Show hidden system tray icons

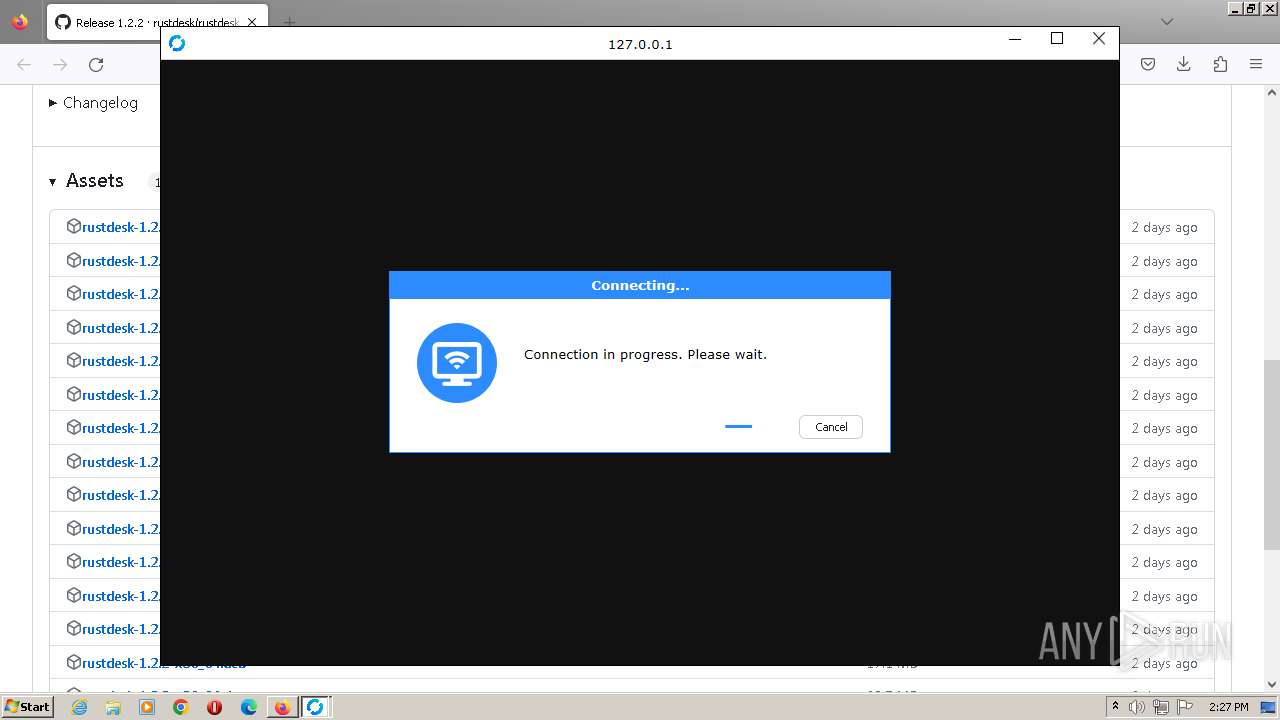coord(1116,707)
